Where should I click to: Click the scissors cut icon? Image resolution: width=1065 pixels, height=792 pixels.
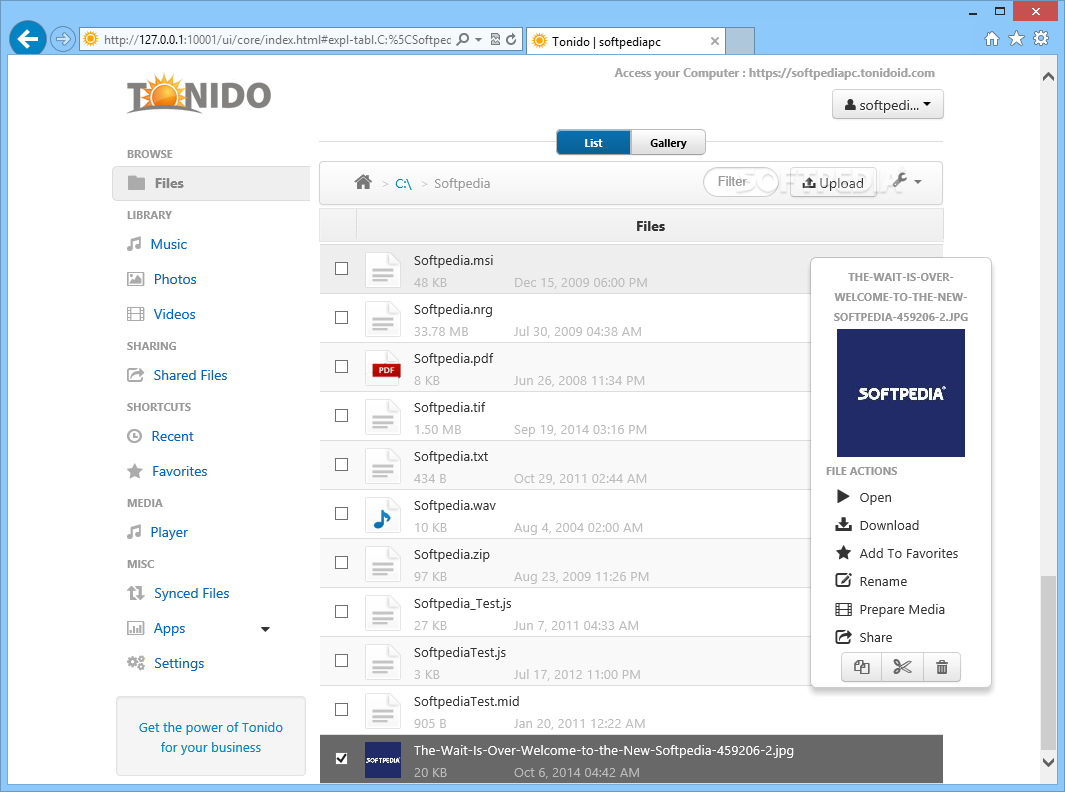coord(902,667)
